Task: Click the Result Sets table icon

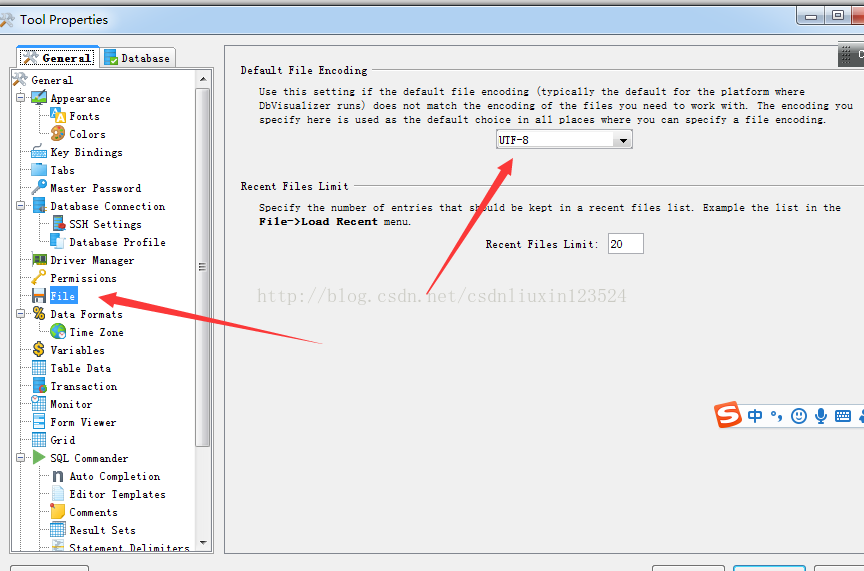Action: click(x=58, y=530)
